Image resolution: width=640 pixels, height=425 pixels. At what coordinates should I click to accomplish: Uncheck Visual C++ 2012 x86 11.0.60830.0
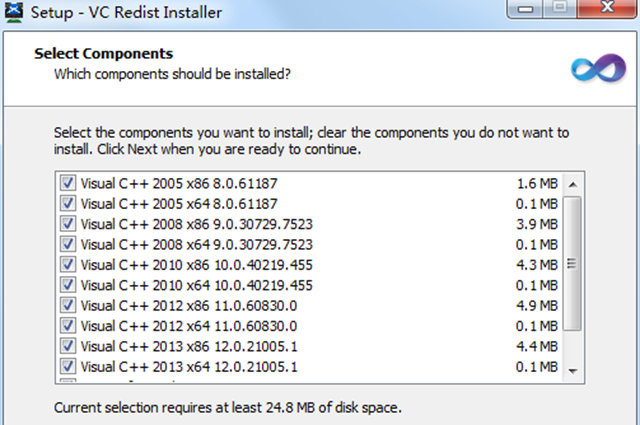pyautogui.click(x=68, y=305)
